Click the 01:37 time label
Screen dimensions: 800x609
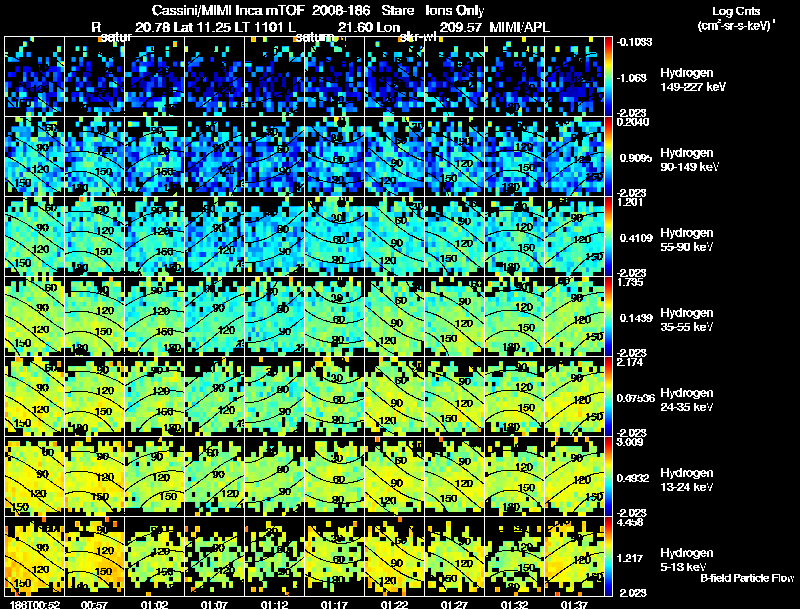574,604
